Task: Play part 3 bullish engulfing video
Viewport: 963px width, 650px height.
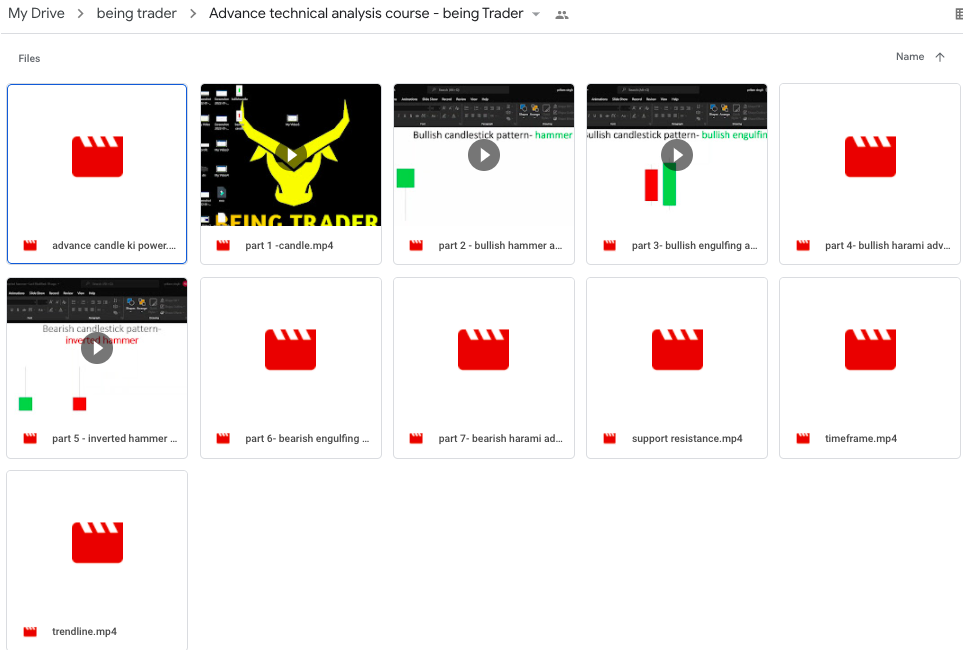Action: [677, 155]
